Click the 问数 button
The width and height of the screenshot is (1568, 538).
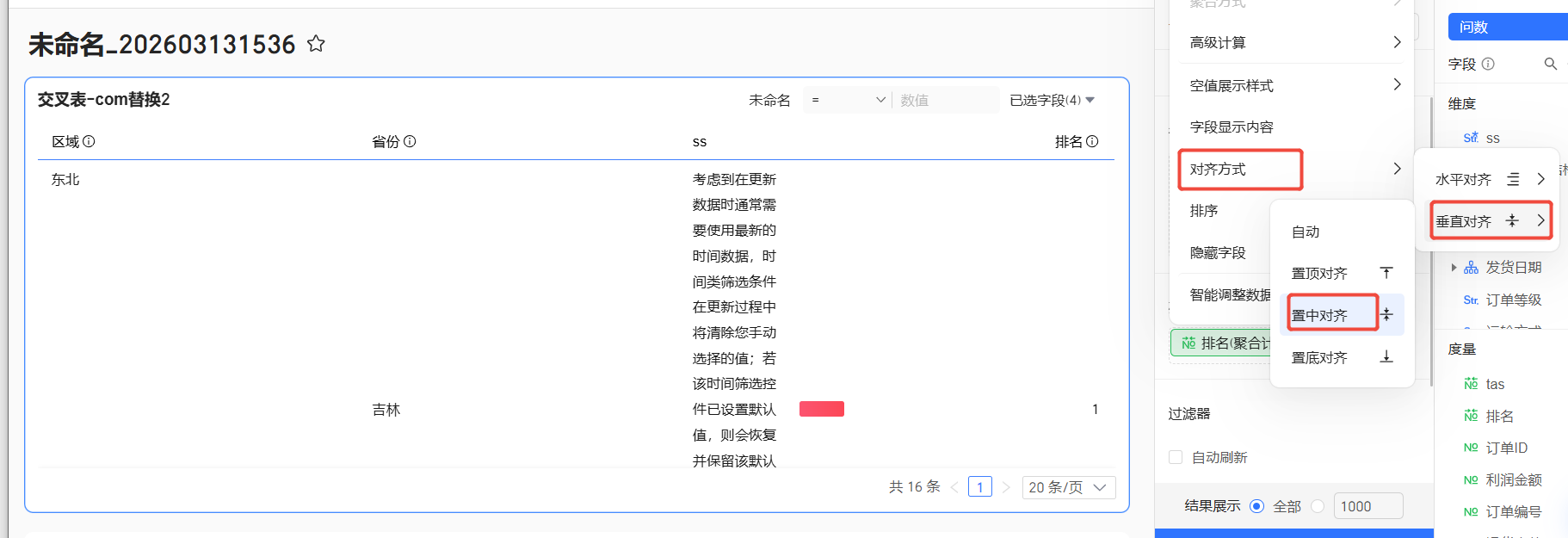[1506, 27]
